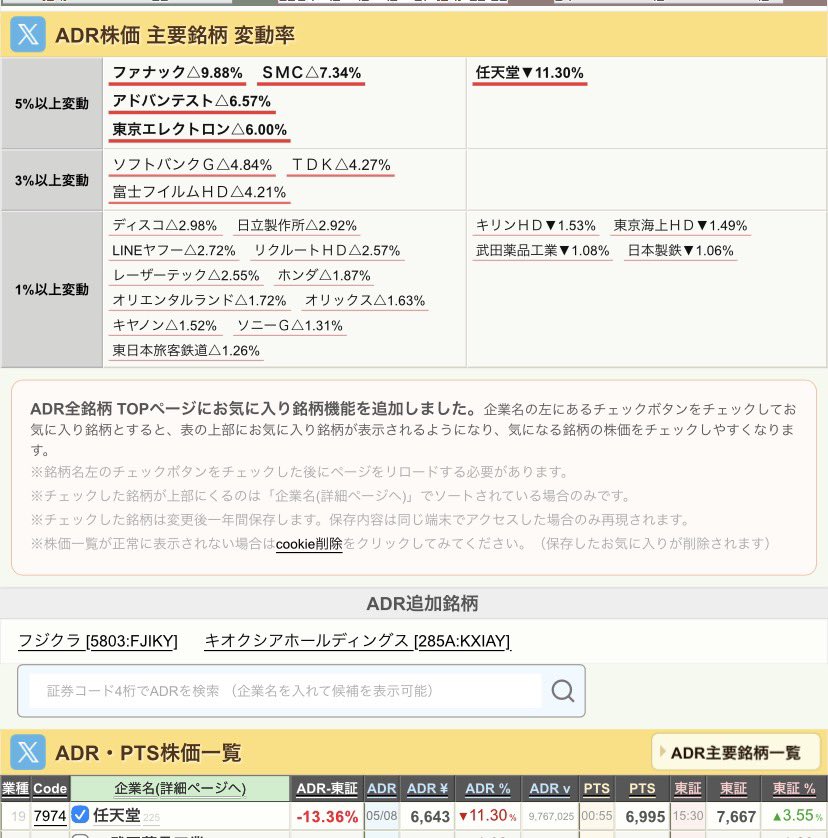Open キオクシアホールディングス [285A:KXIAY] link
Image resolution: width=828 pixels, height=838 pixels.
pos(358,640)
